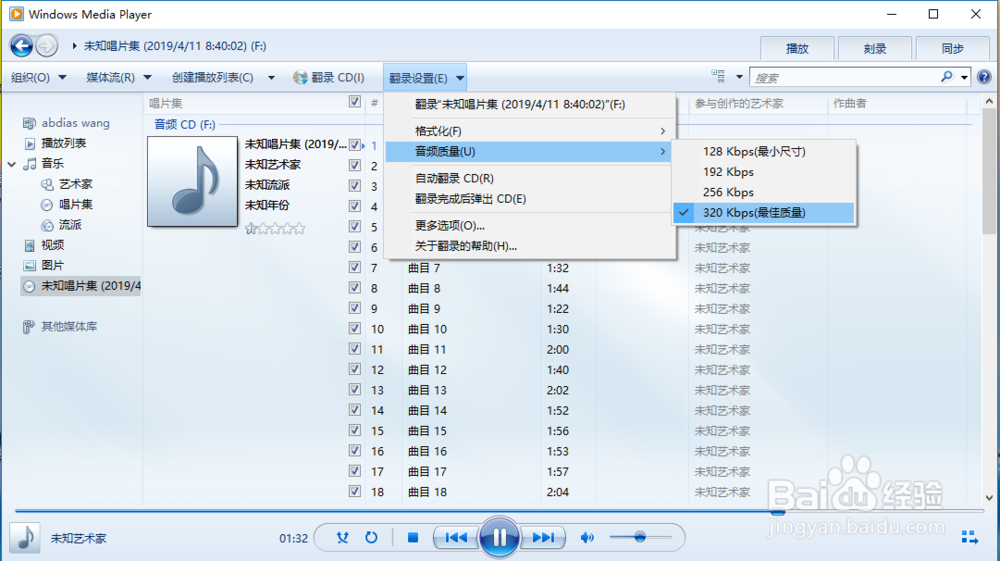The height and width of the screenshot is (561, 1000).
Task: Choose 320 Kbps(最佳质量) quality
Action: pyautogui.click(x=764, y=212)
